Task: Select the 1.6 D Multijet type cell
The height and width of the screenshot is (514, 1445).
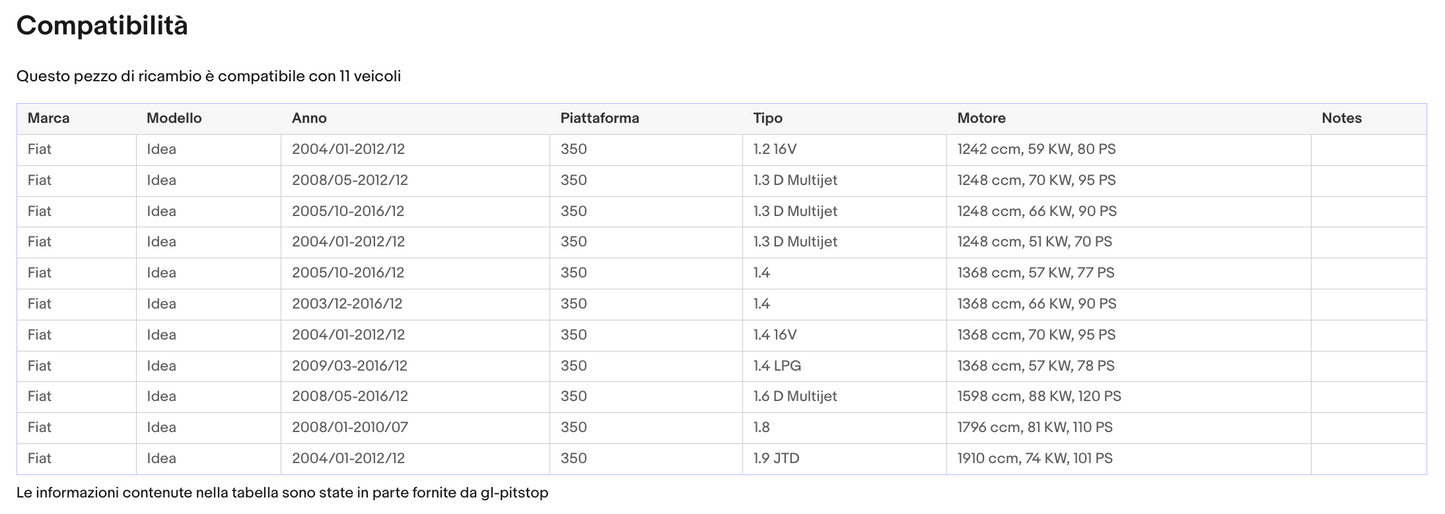Action: click(x=795, y=397)
